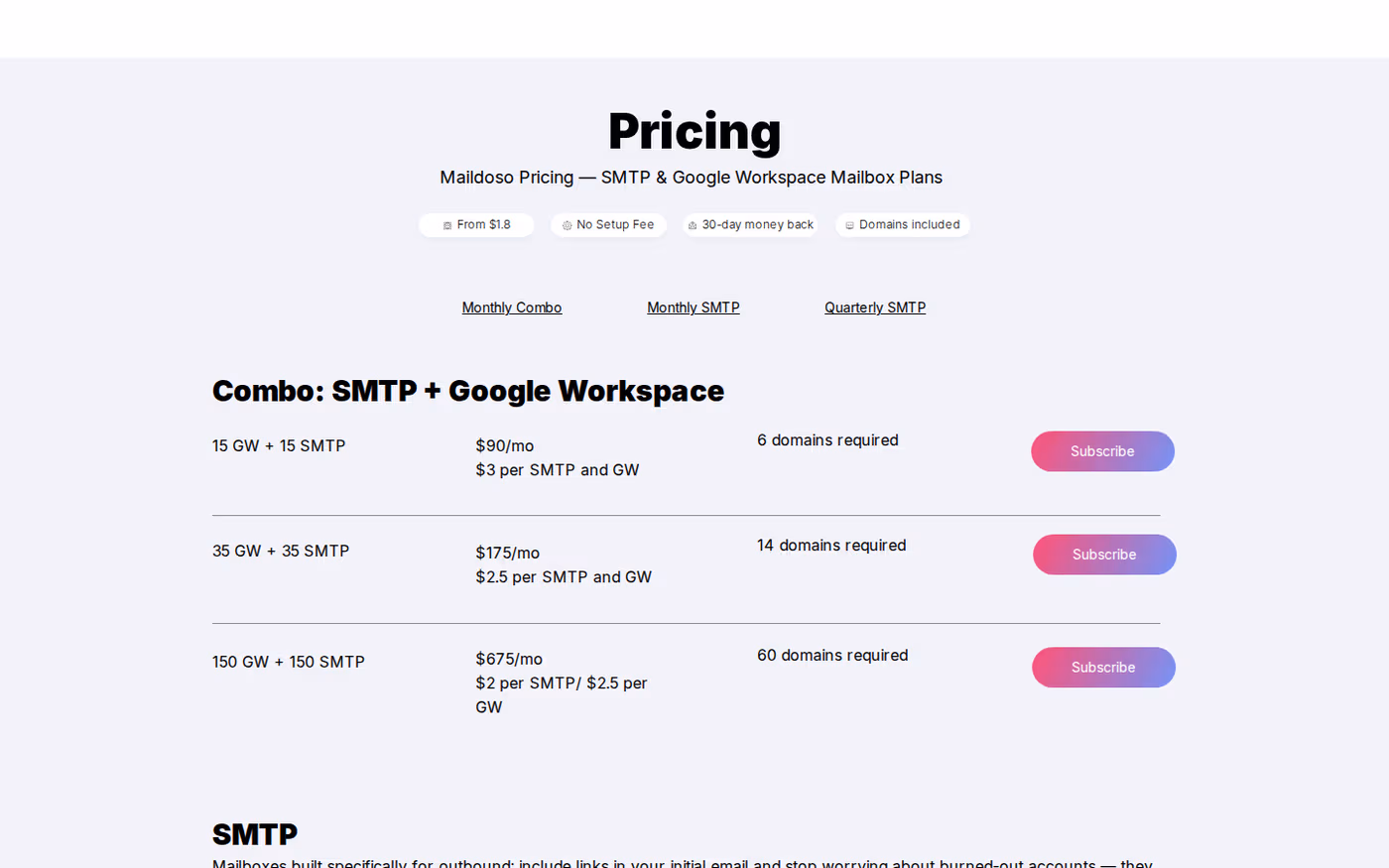
Task: Click the '30-day money back' badge text
Action: [758, 225]
